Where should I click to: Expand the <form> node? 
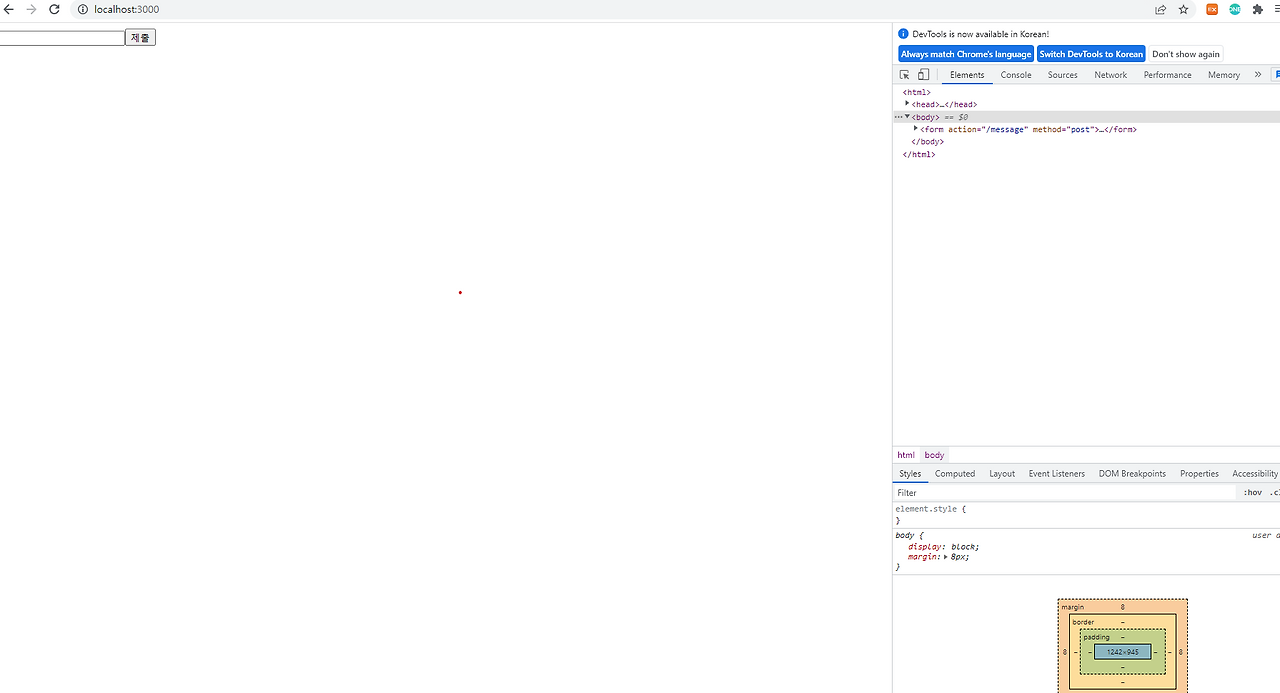(916, 129)
